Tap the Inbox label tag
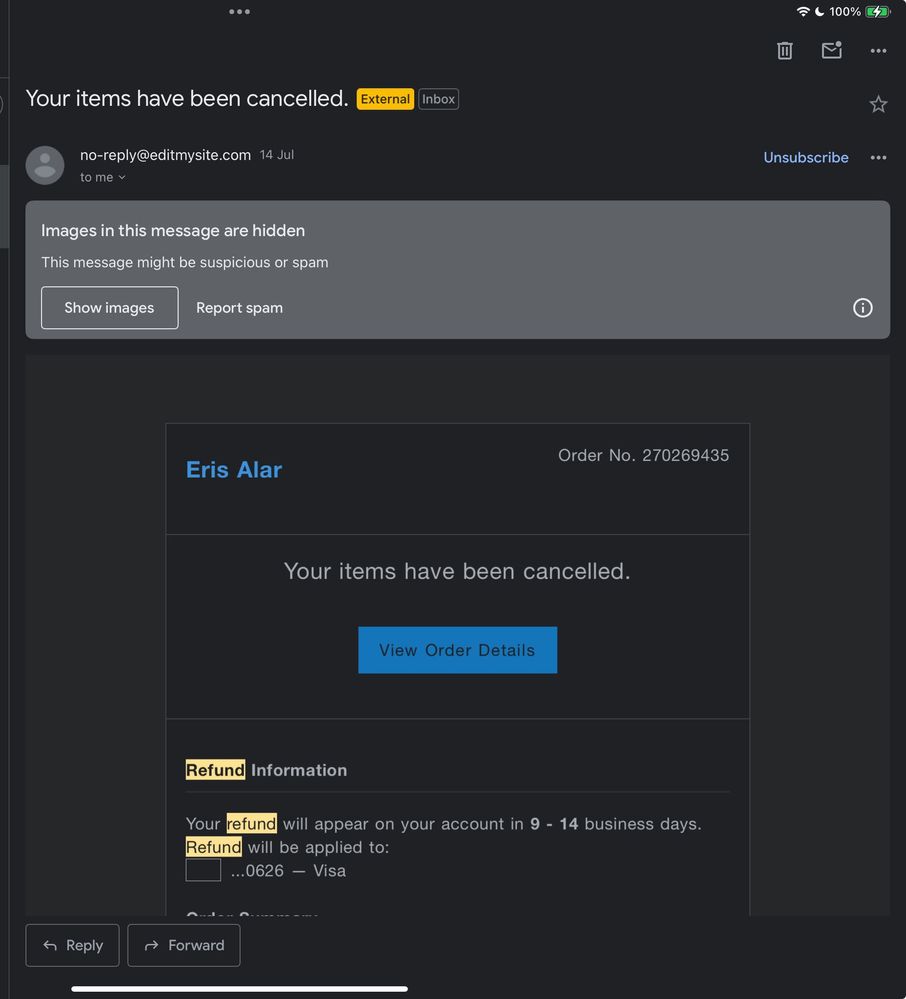Screen dimensions: 906x999 (x=439, y=99)
